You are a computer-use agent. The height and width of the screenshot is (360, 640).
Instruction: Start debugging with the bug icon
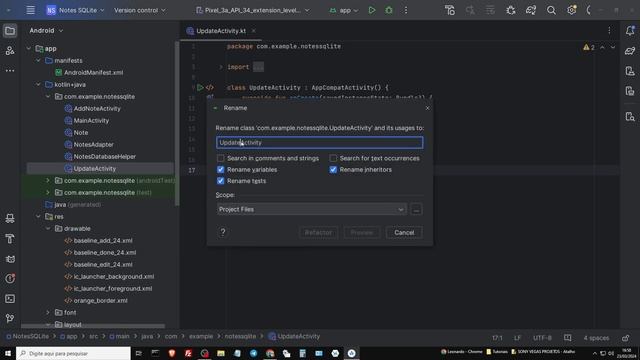(389, 10)
